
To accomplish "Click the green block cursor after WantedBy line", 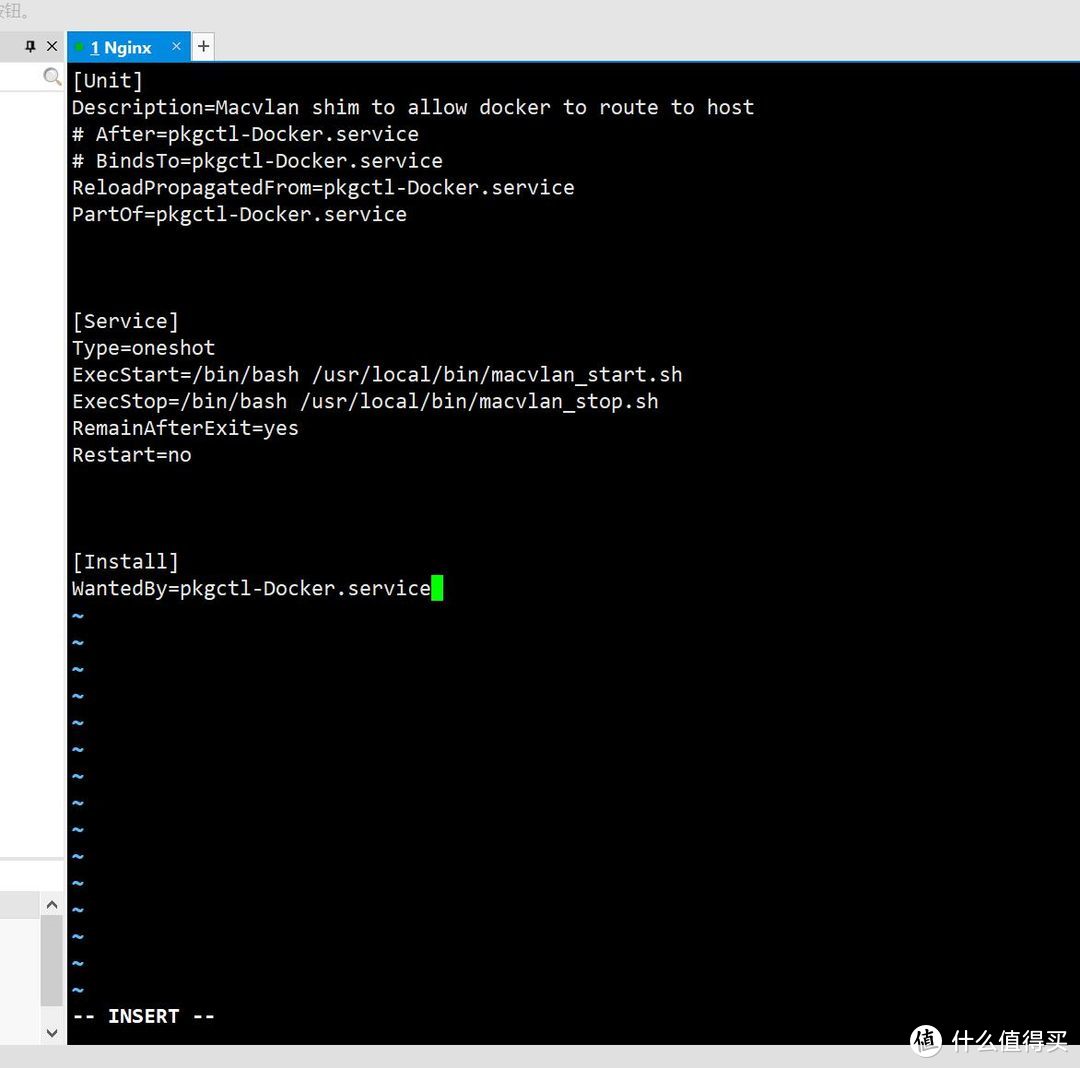I will (x=438, y=588).
